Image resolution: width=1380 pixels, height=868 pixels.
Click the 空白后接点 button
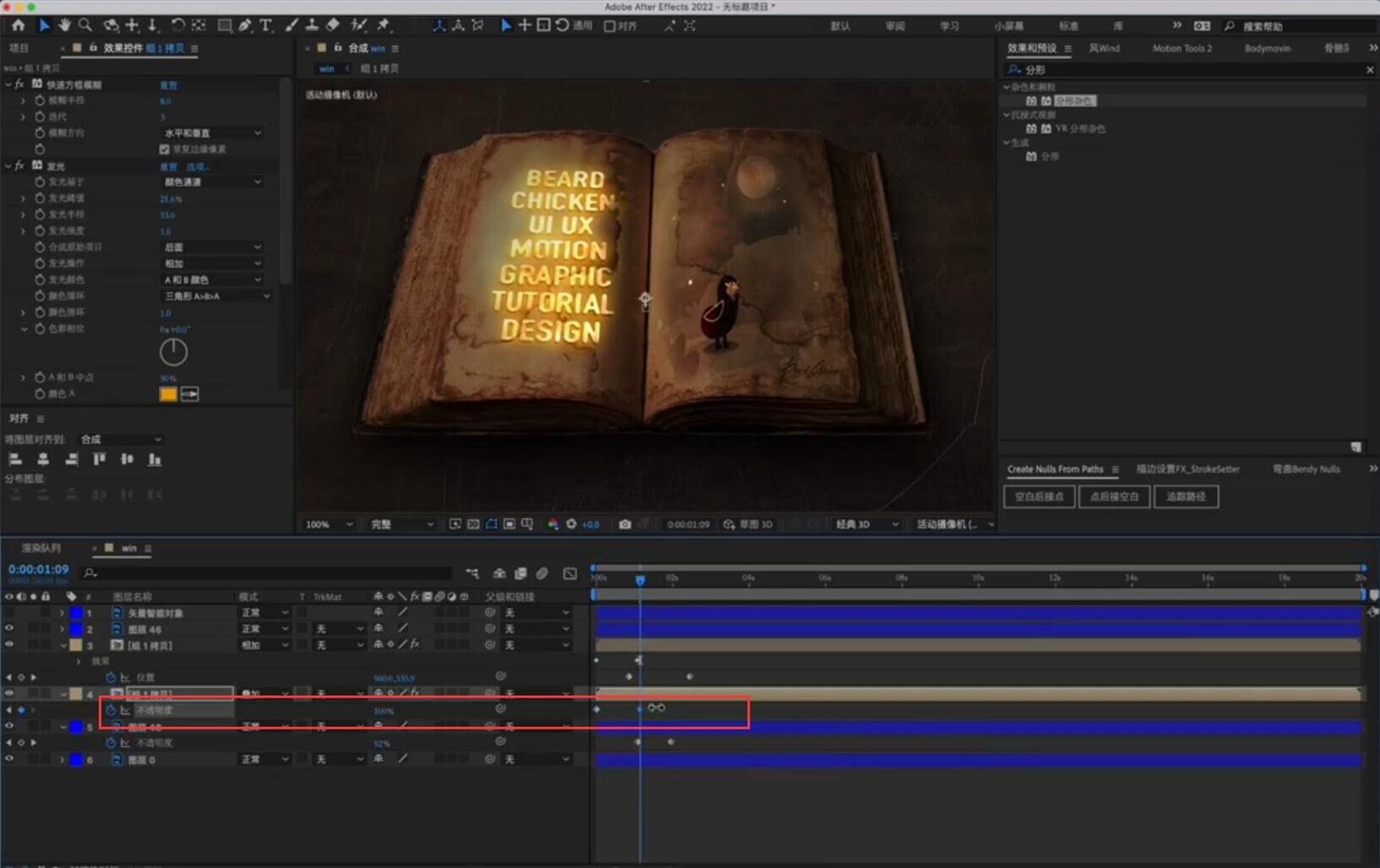1039,496
